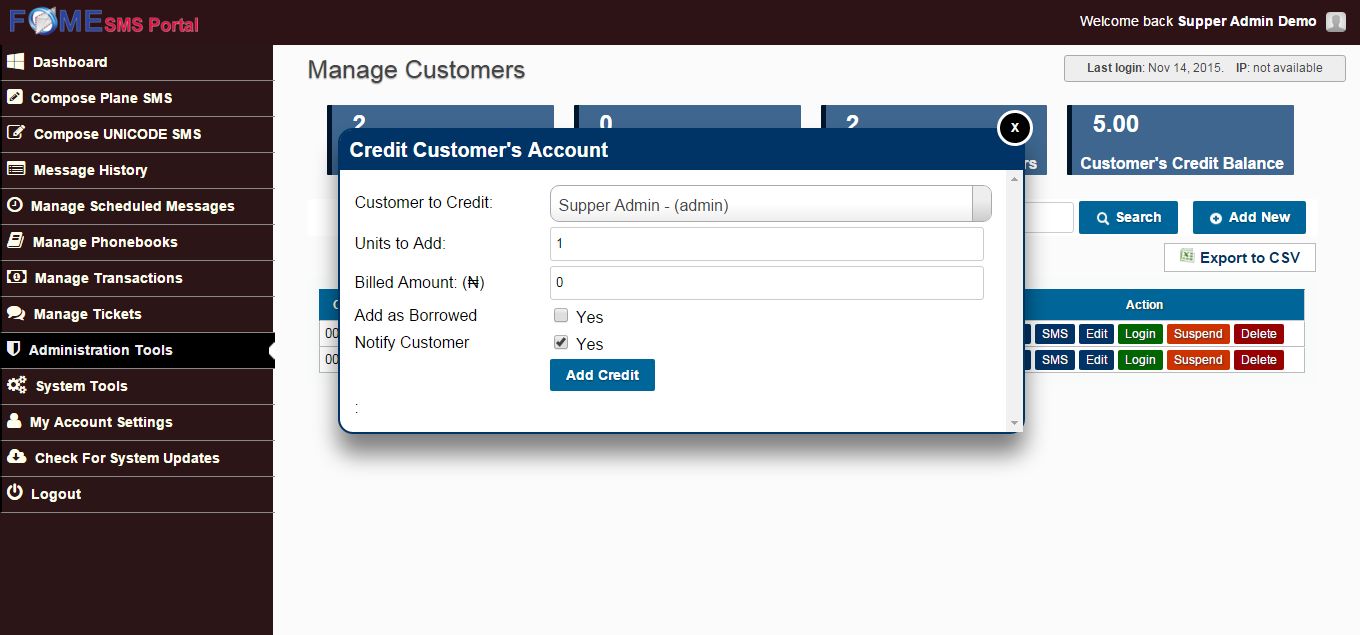Click the user avatar icon in header
The height and width of the screenshot is (635, 1360).
(1336, 22)
